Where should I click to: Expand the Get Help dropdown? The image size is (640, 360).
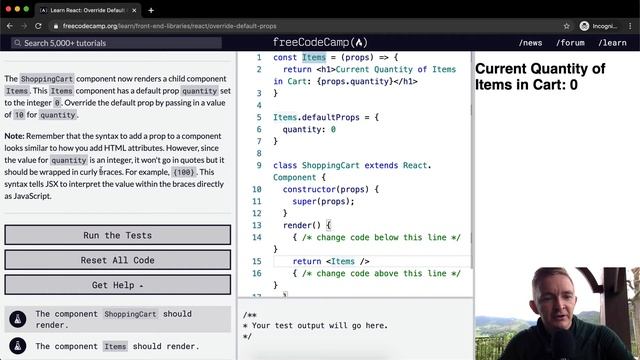click(118, 285)
